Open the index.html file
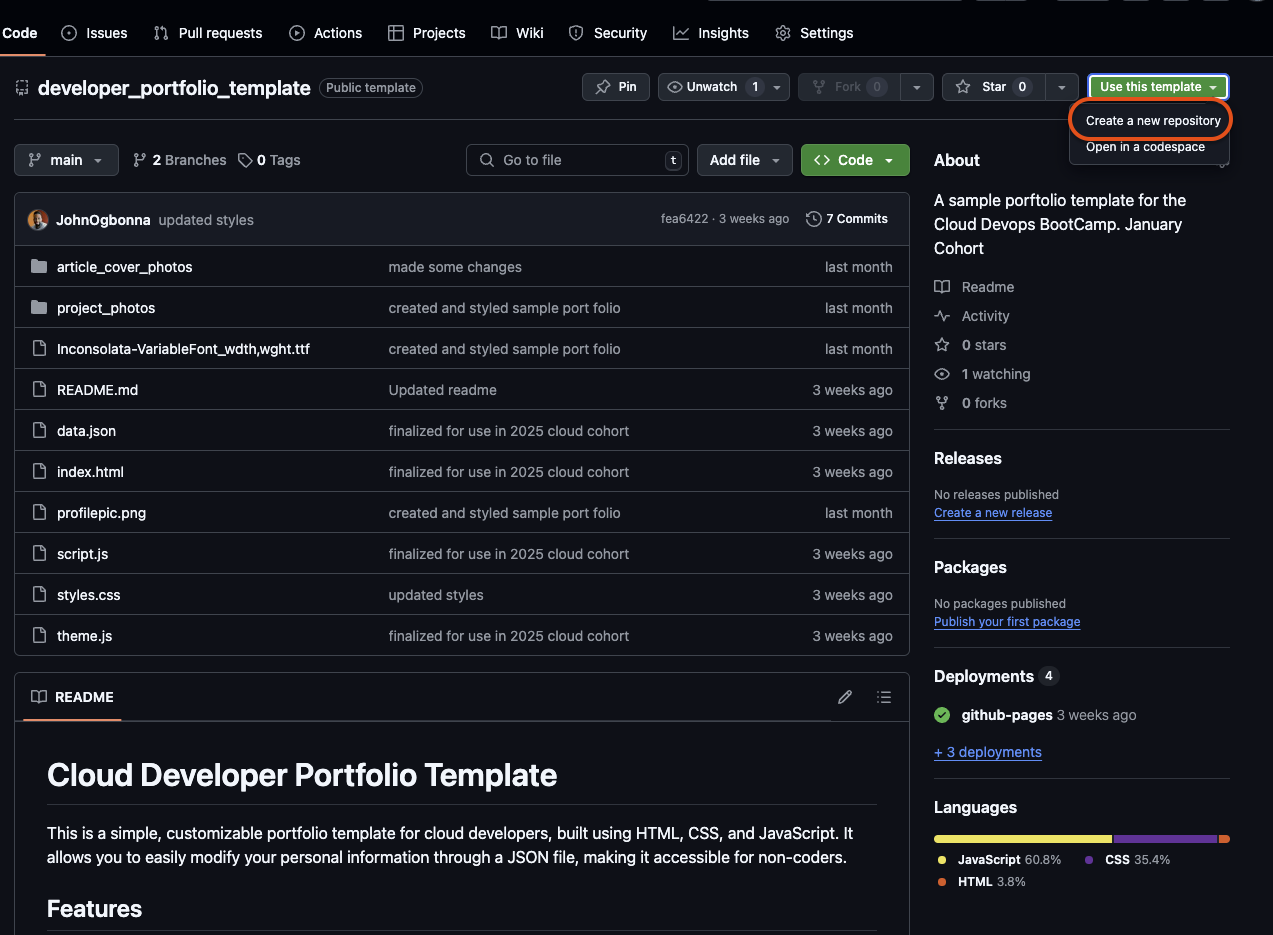Screen dimensions: 1273x935 pos(90,472)
